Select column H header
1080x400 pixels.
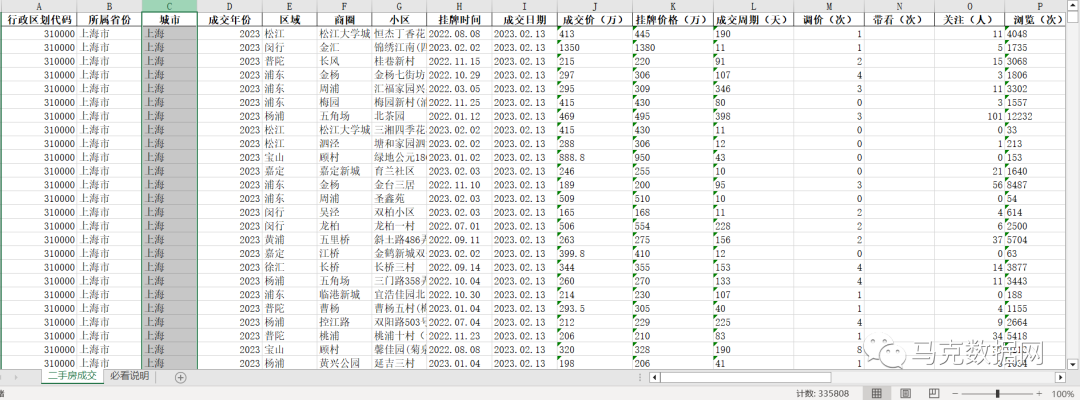tap(459, 6)
